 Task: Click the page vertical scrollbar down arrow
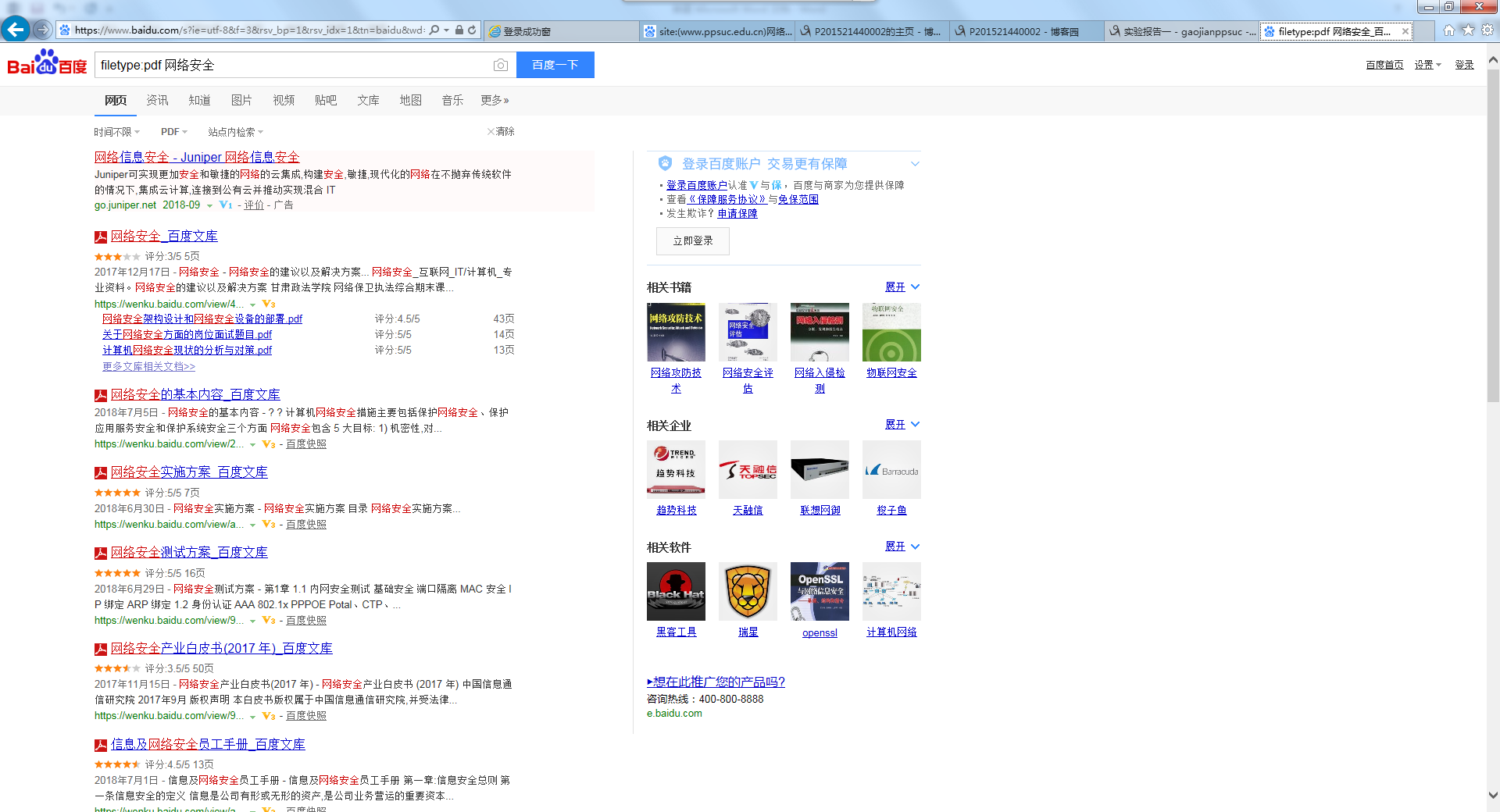pyautogui.click(x=1493, y=796)
